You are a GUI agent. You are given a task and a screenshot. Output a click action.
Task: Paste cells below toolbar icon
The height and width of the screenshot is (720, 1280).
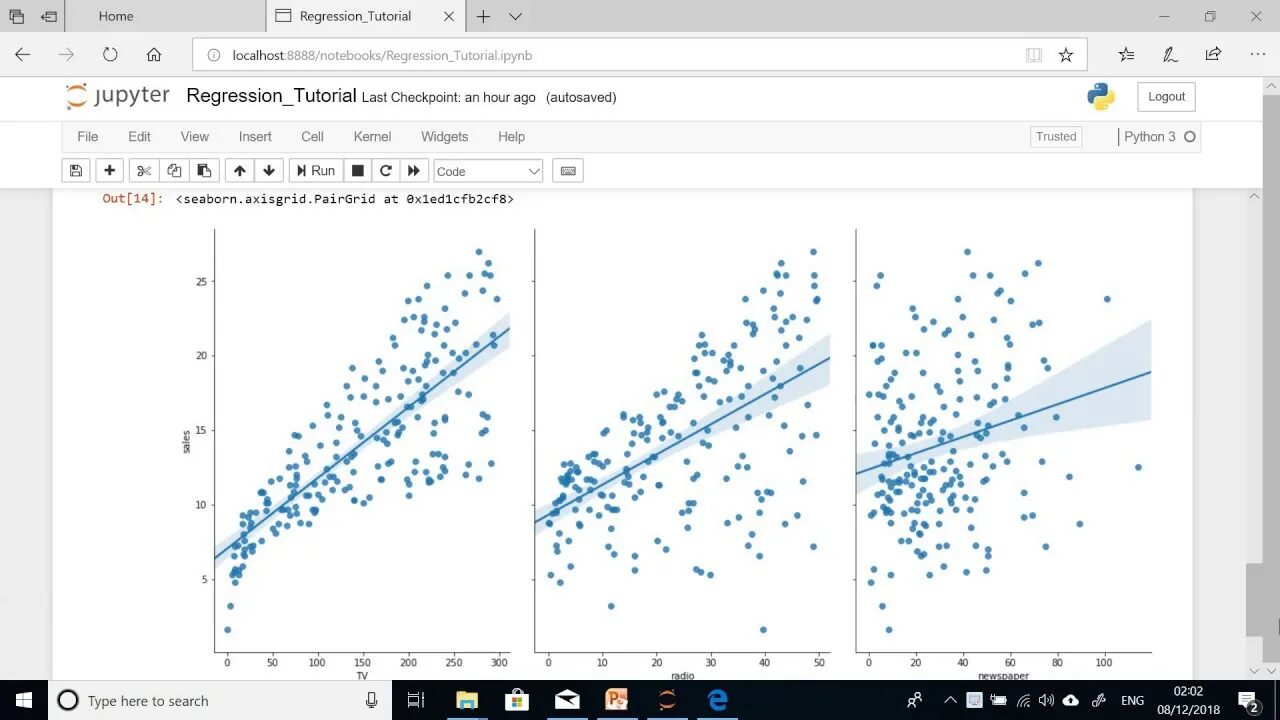(x=204, y=171)
